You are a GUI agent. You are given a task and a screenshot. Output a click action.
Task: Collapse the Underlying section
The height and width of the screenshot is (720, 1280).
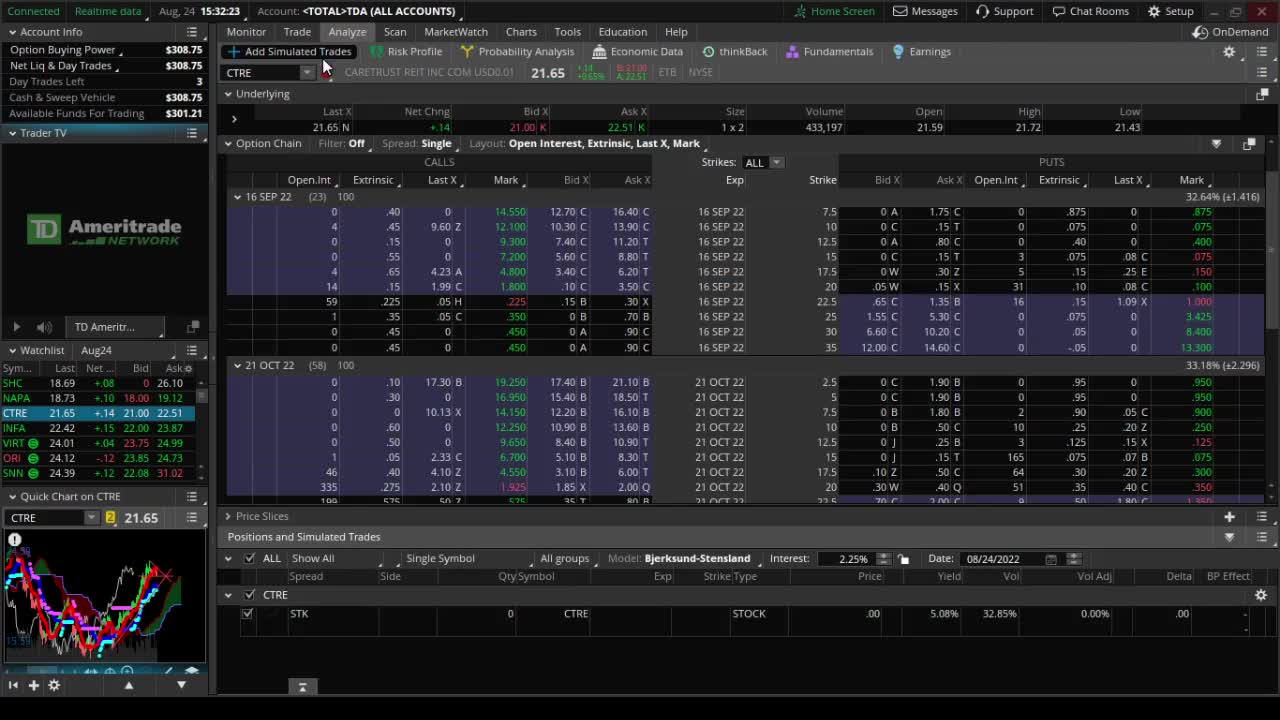point(228,94)
